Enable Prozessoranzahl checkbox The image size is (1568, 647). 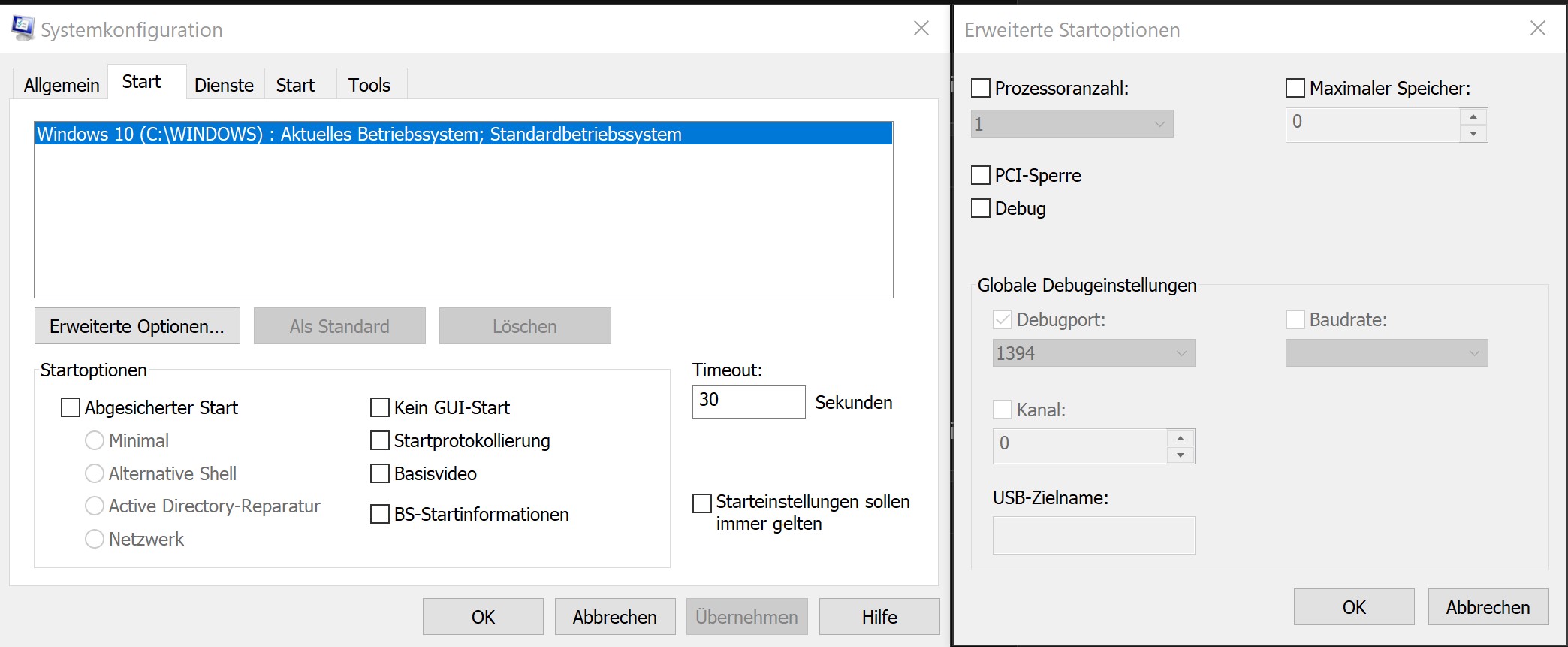pos(981,88)
